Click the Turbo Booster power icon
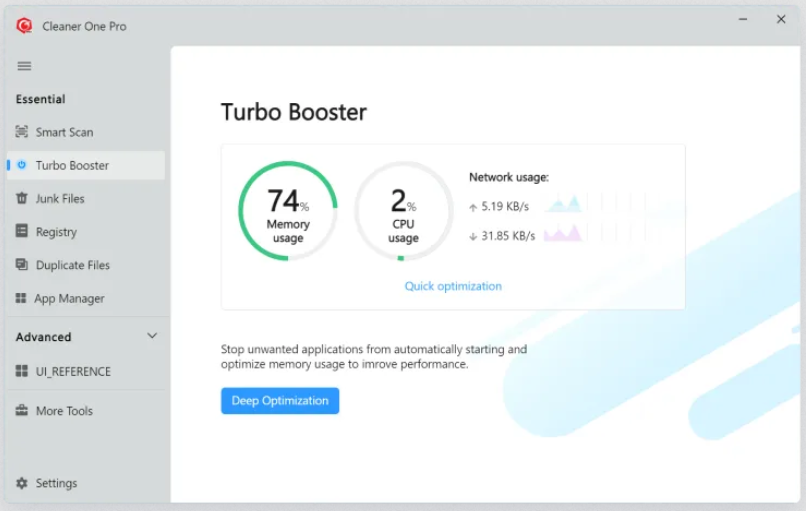Screen dimensions: 806x511 click(22, 165)
